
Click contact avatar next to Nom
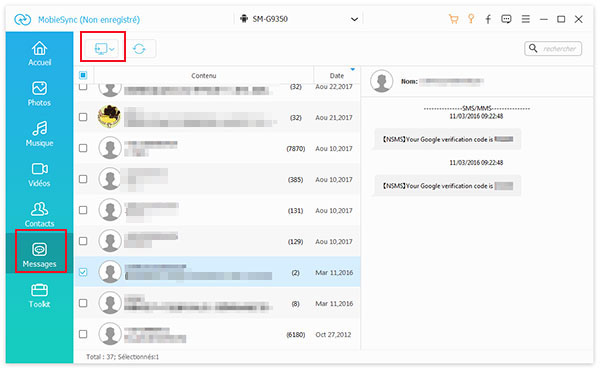(x=382, y=81)
